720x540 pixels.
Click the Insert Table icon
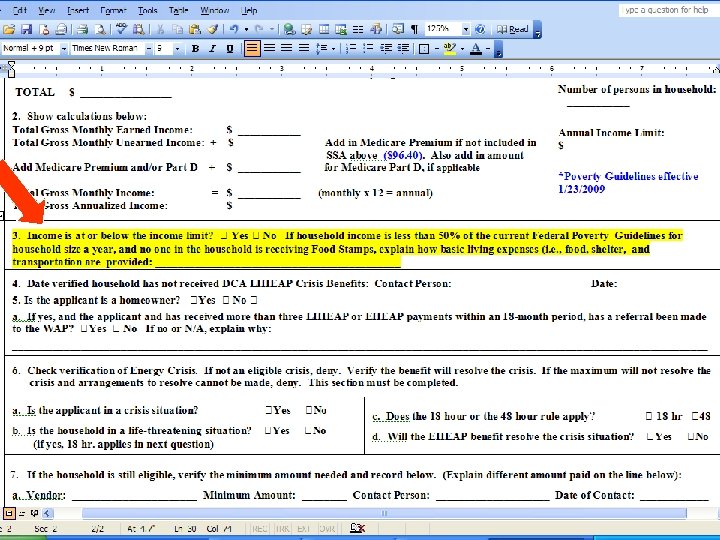pos(324,29)
